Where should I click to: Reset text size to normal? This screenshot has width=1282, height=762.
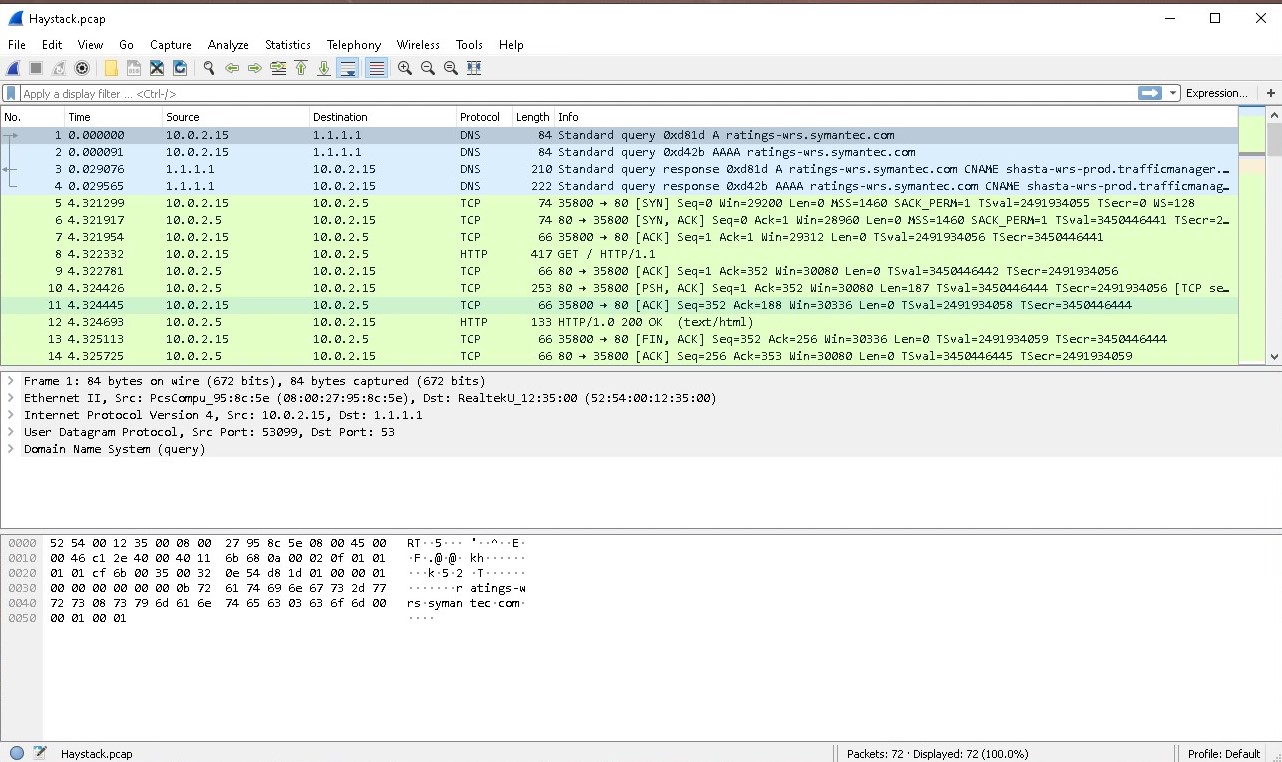[451, 68]
